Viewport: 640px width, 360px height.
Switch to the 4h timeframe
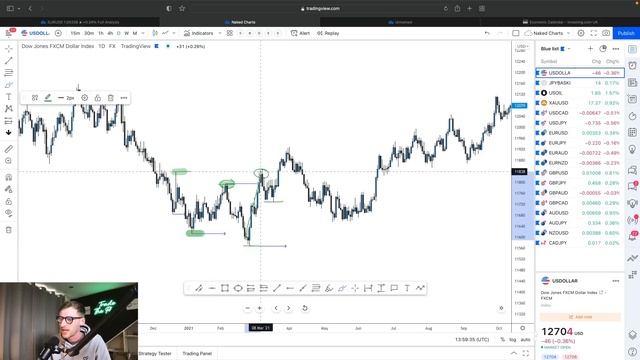point(110,33)
